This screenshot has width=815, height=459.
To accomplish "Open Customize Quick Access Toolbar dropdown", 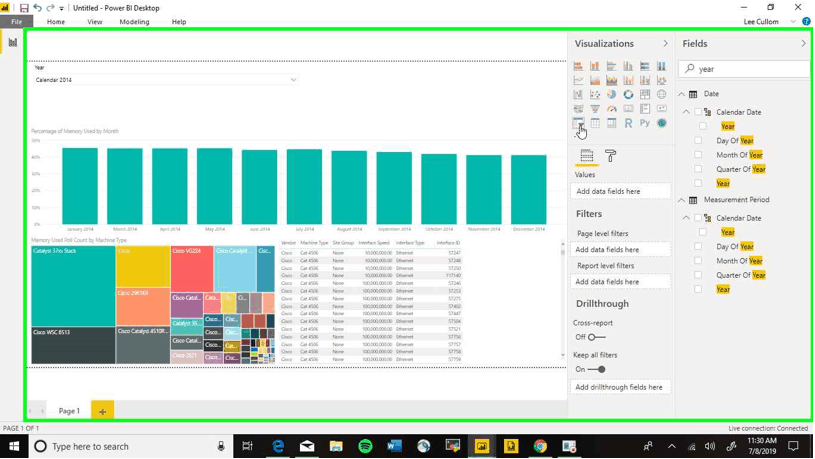I will [61, 8].
